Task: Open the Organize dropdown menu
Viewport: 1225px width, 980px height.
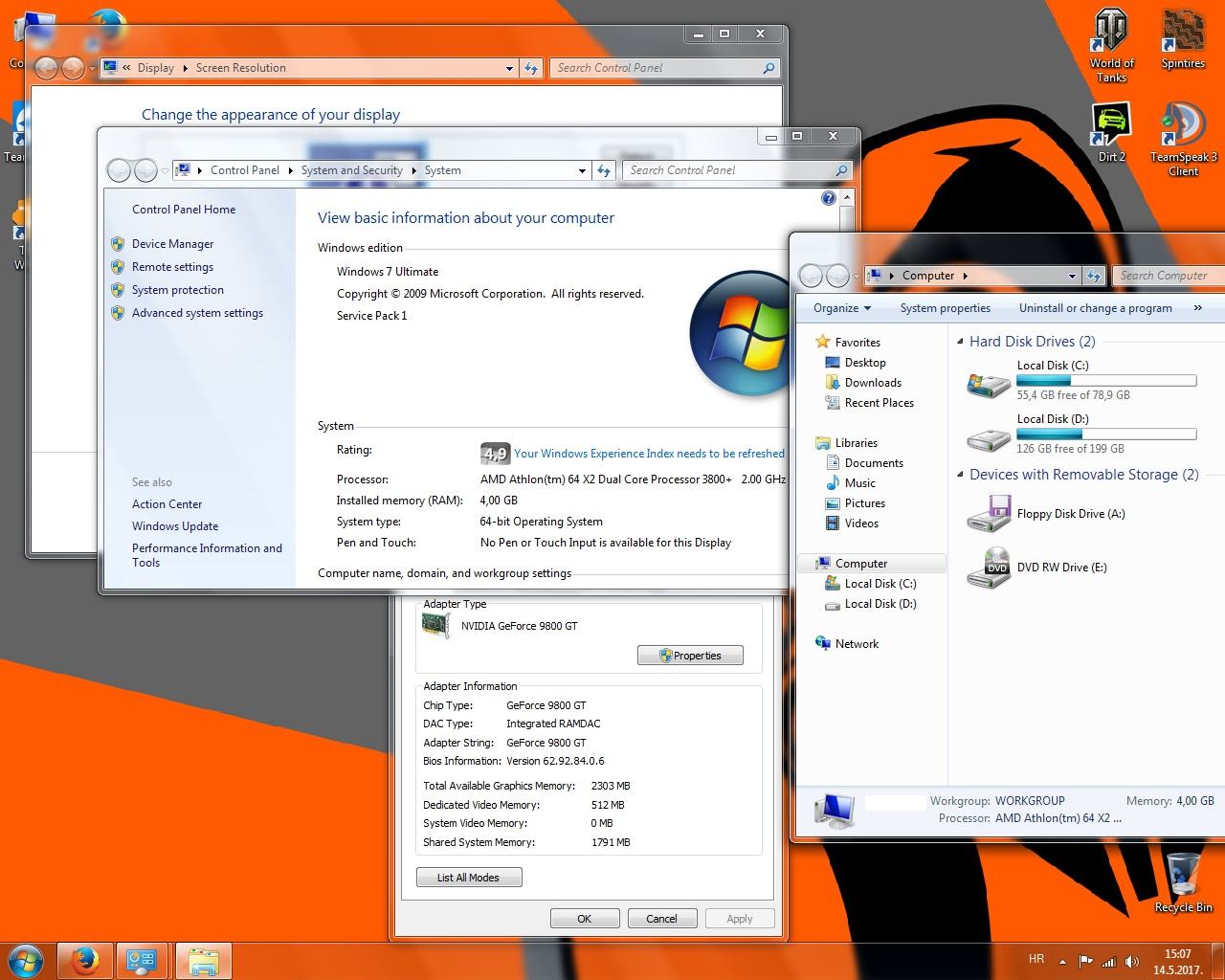Action: [841, 308]
